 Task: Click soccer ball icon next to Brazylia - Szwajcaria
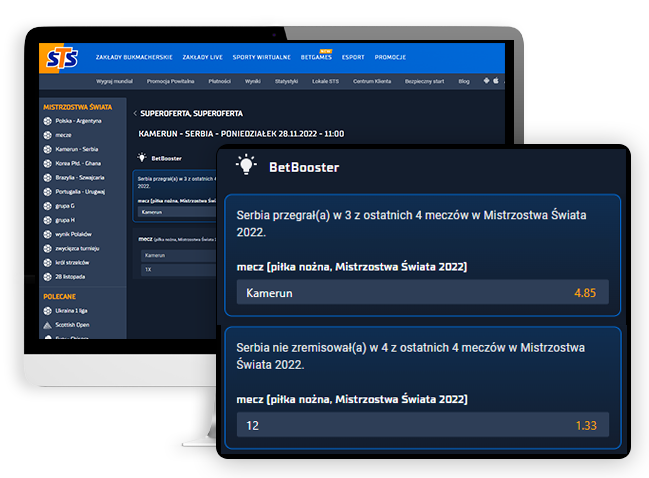[48, 178]
